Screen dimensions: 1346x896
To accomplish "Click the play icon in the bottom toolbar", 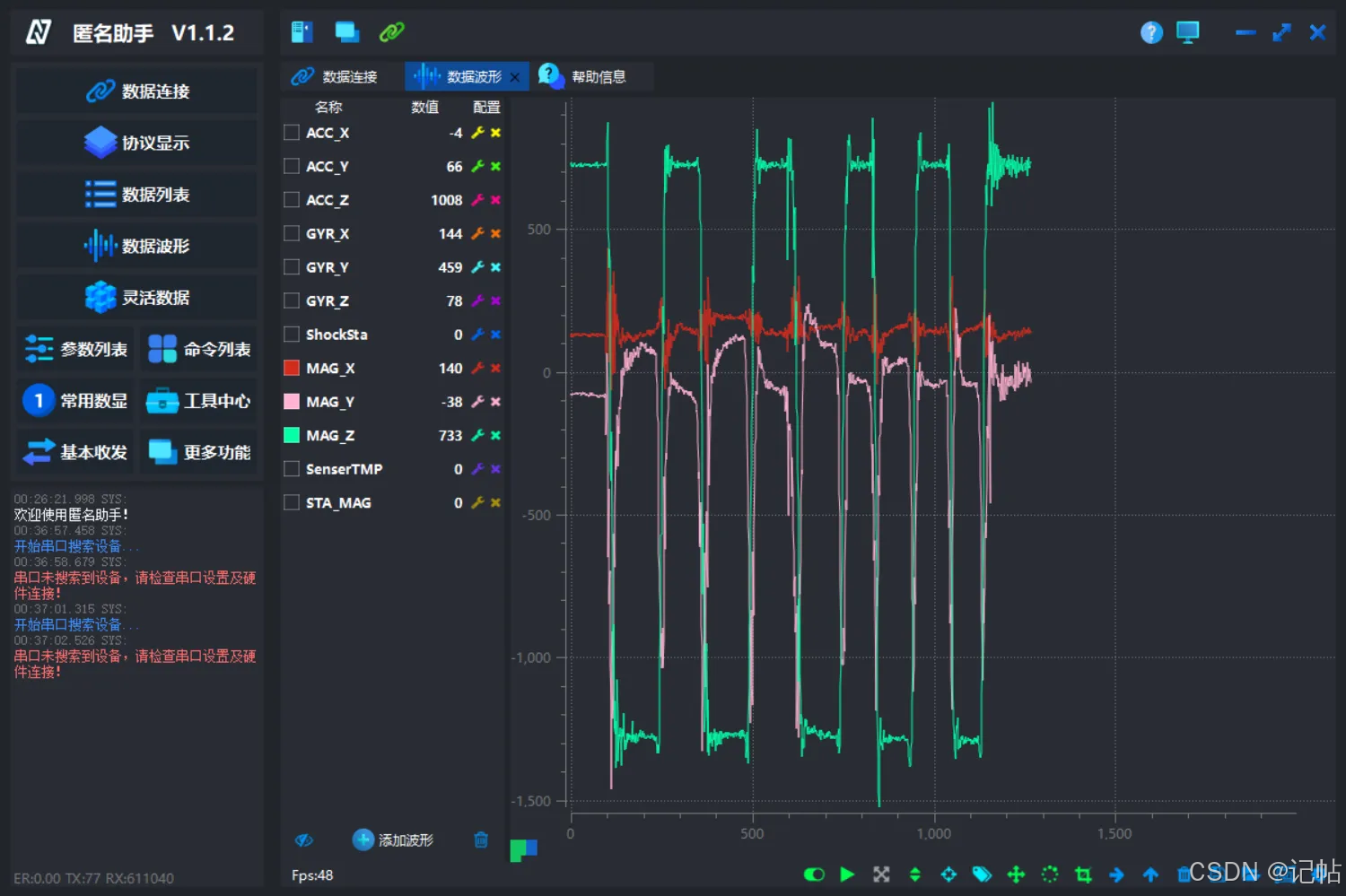I will 847,874.
